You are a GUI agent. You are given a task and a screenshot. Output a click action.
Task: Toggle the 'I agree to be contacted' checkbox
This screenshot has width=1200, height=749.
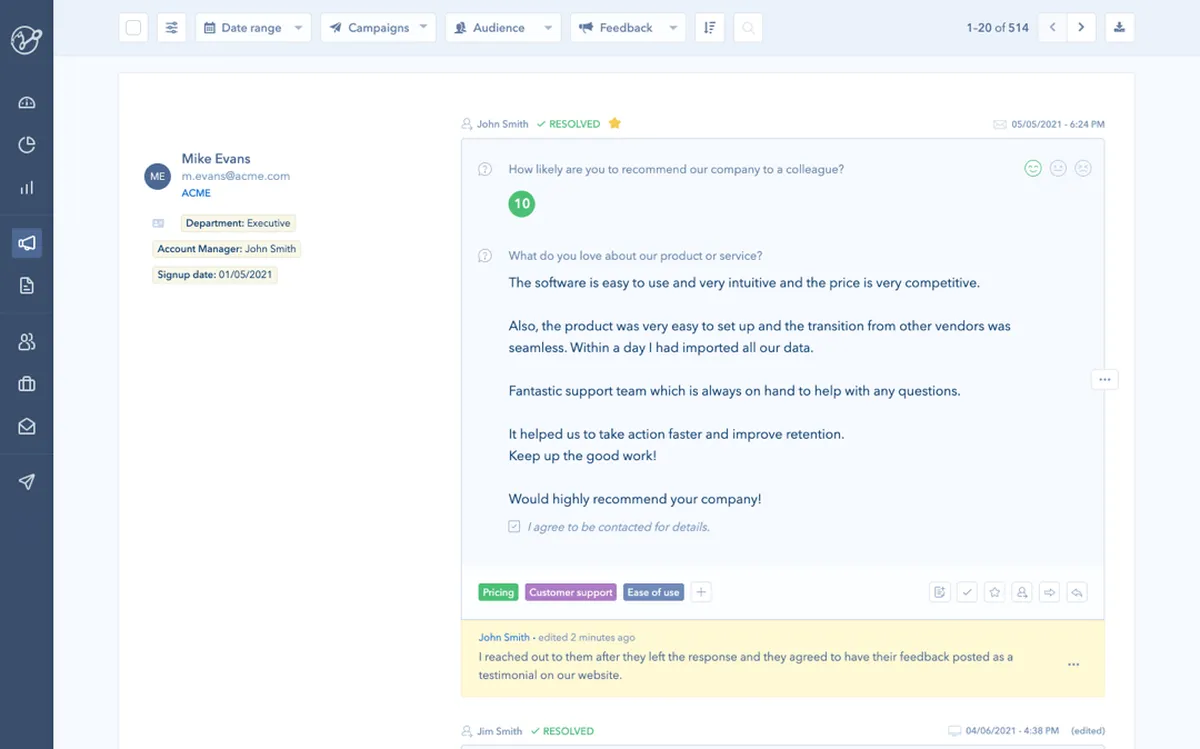pyautogui.click(x=514, y=527)
